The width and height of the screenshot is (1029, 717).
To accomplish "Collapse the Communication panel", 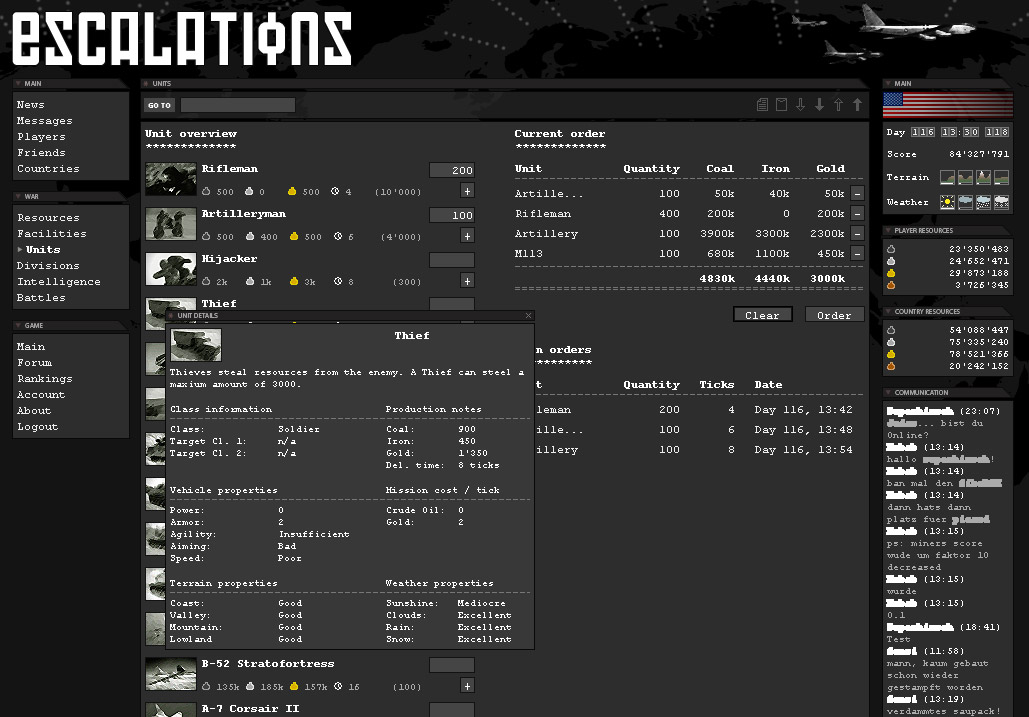I will pyautogui.click(x=888, y=393).
